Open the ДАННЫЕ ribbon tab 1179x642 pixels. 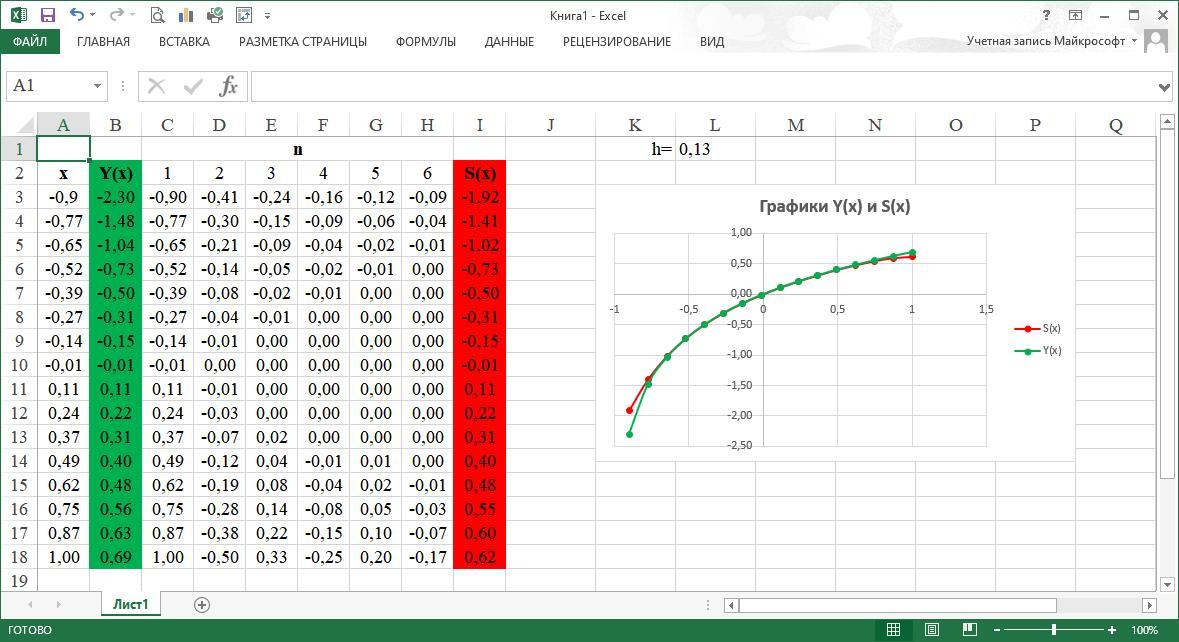point(509,42)
